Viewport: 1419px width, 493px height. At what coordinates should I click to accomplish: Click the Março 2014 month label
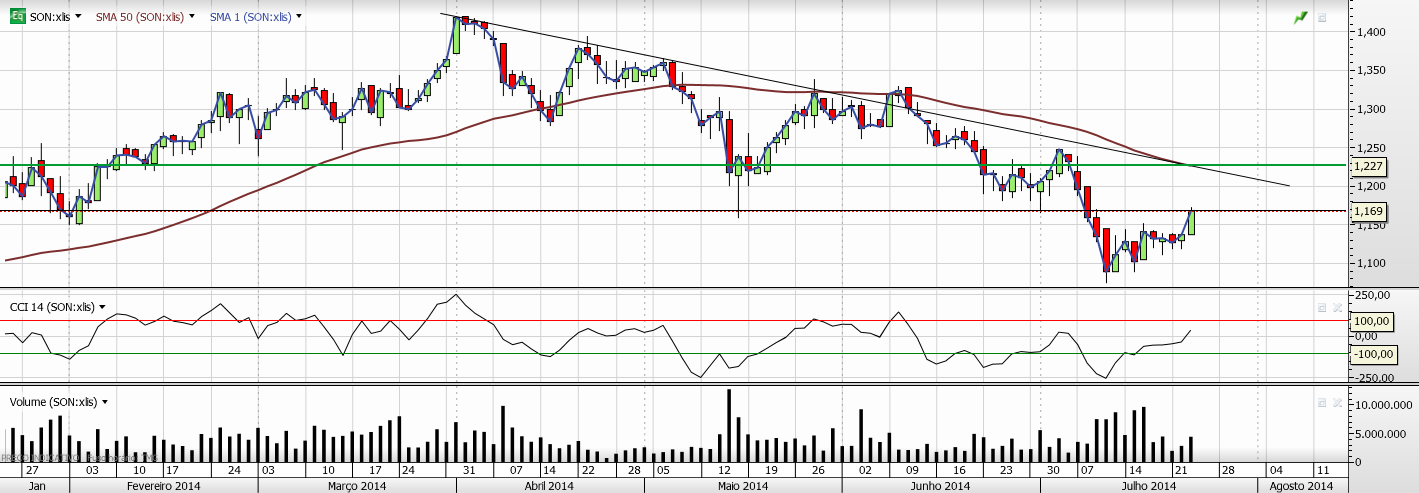tap(358, 486)
